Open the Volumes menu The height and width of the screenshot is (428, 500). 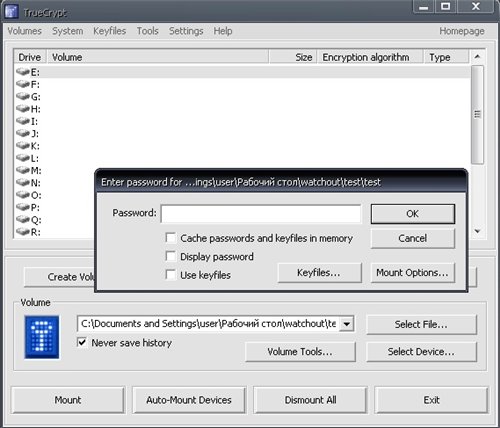(x=24, y=31)
